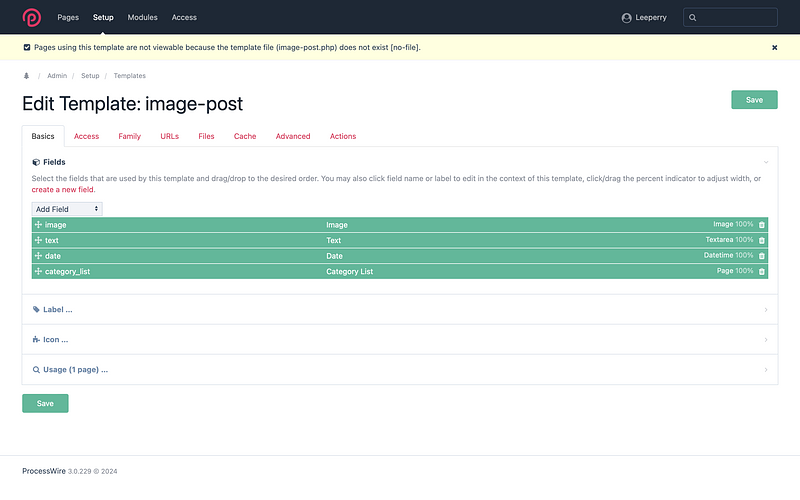Adjust category_list field 100% width indicator
Image resolution: width=800 pixels, height=500 pixels.
(744, 270)
